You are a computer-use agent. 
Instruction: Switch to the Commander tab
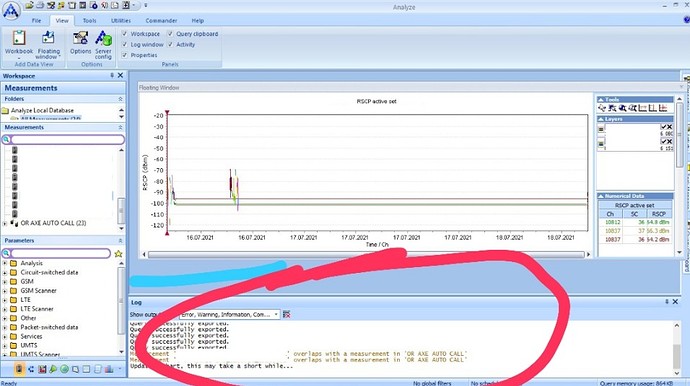(161, 21)
